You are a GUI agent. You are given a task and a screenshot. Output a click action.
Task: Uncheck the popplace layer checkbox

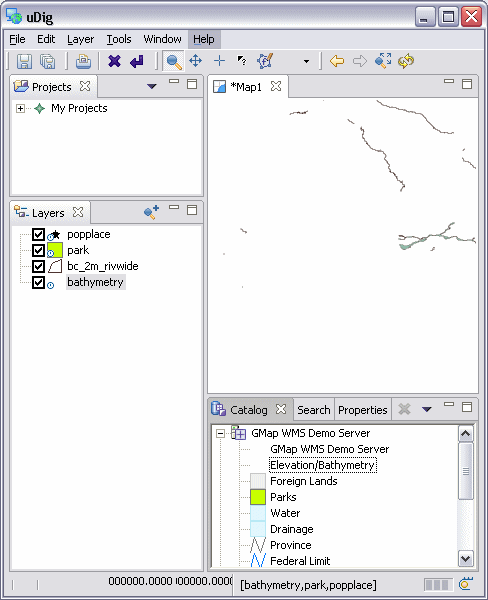[x=38, y=234]
